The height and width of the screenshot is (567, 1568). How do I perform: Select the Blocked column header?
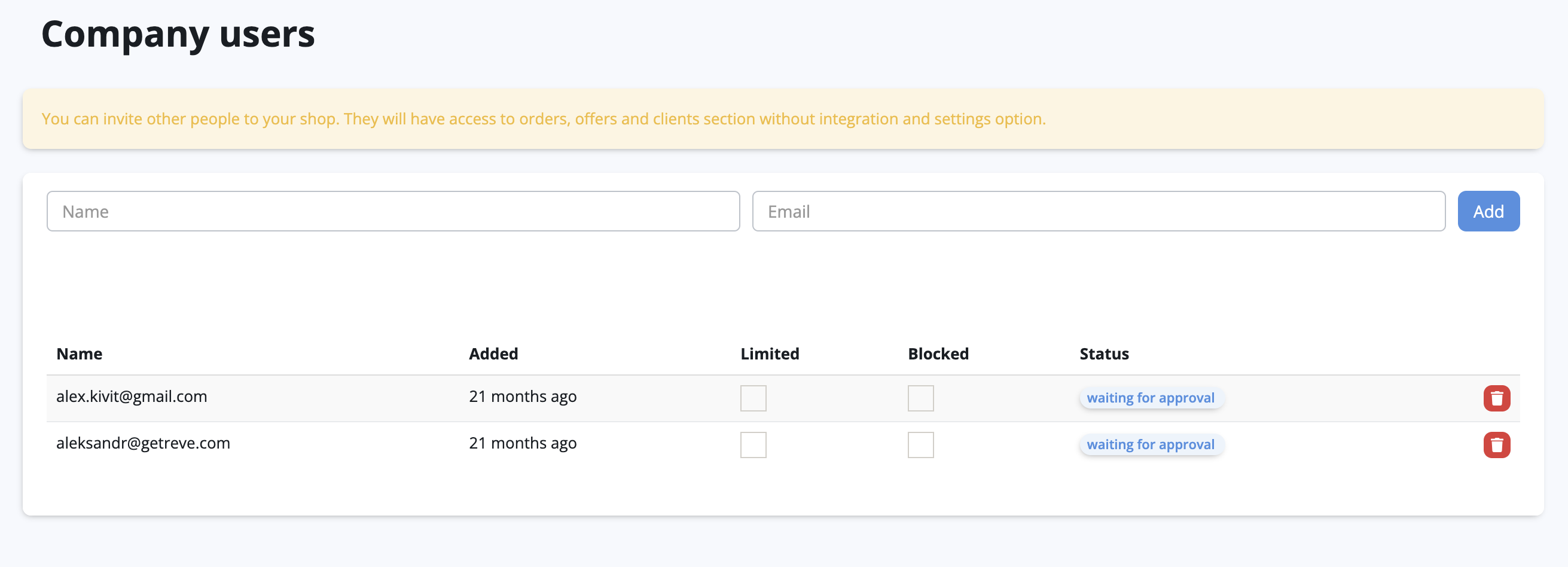point(938,354)
